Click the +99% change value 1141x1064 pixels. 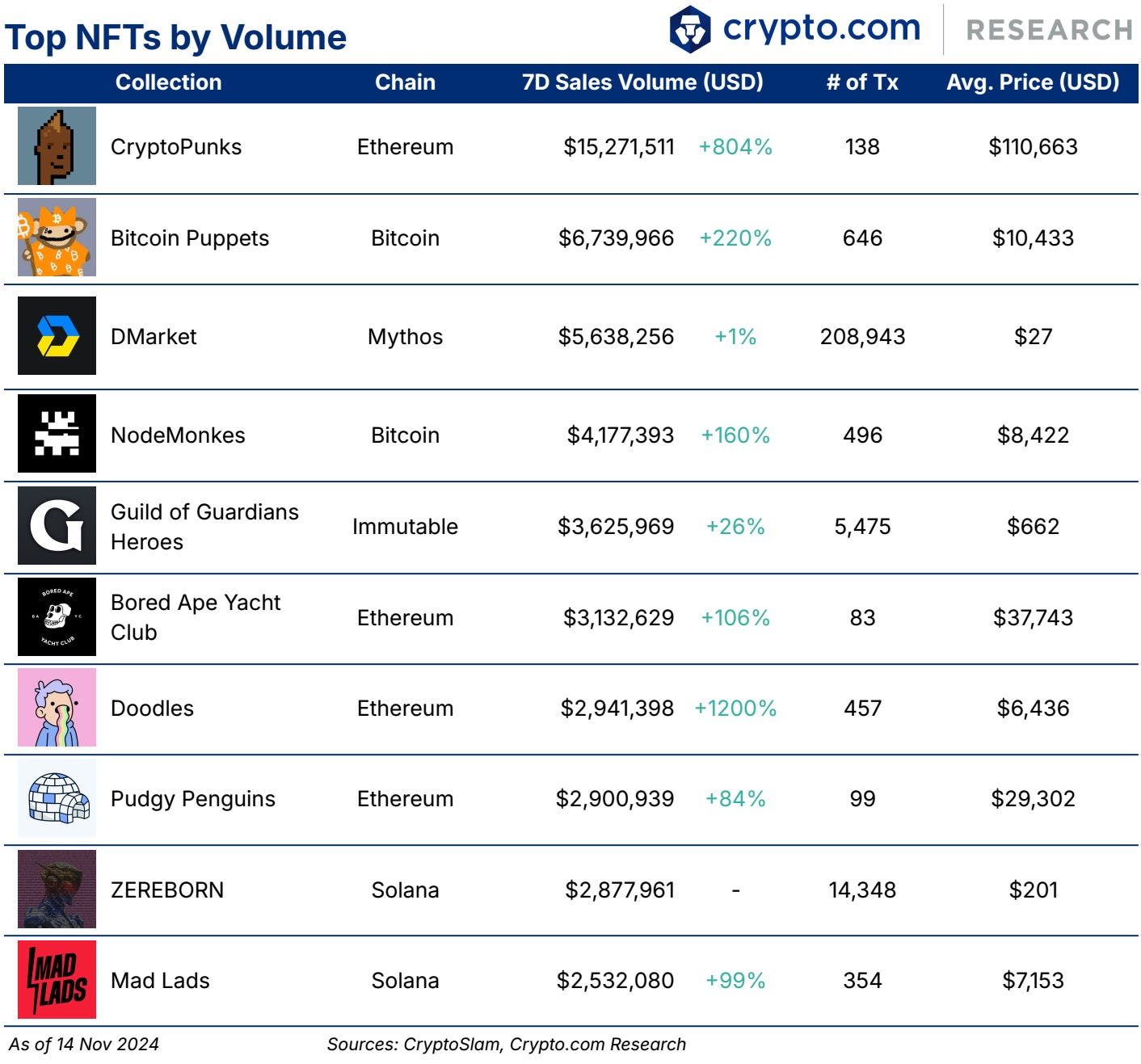(735, 981)
